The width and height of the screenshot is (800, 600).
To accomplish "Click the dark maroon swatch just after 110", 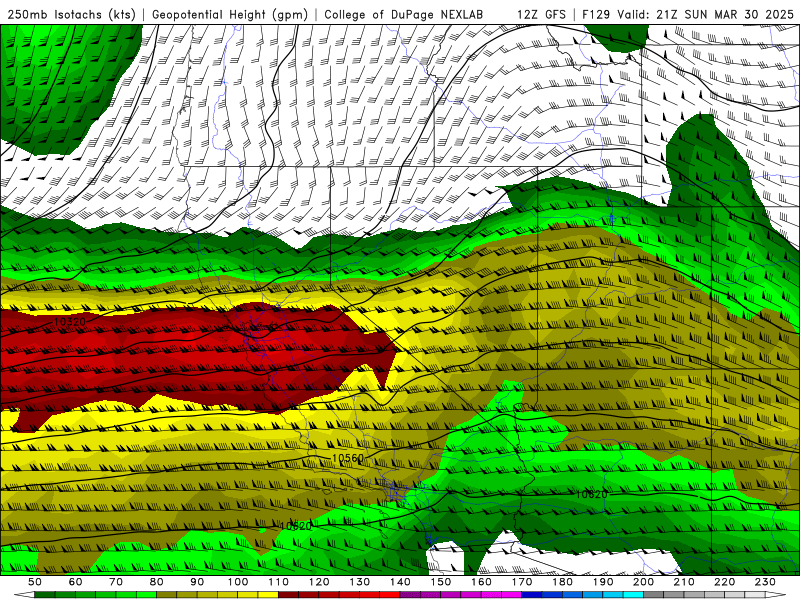I will pos(288,595).
